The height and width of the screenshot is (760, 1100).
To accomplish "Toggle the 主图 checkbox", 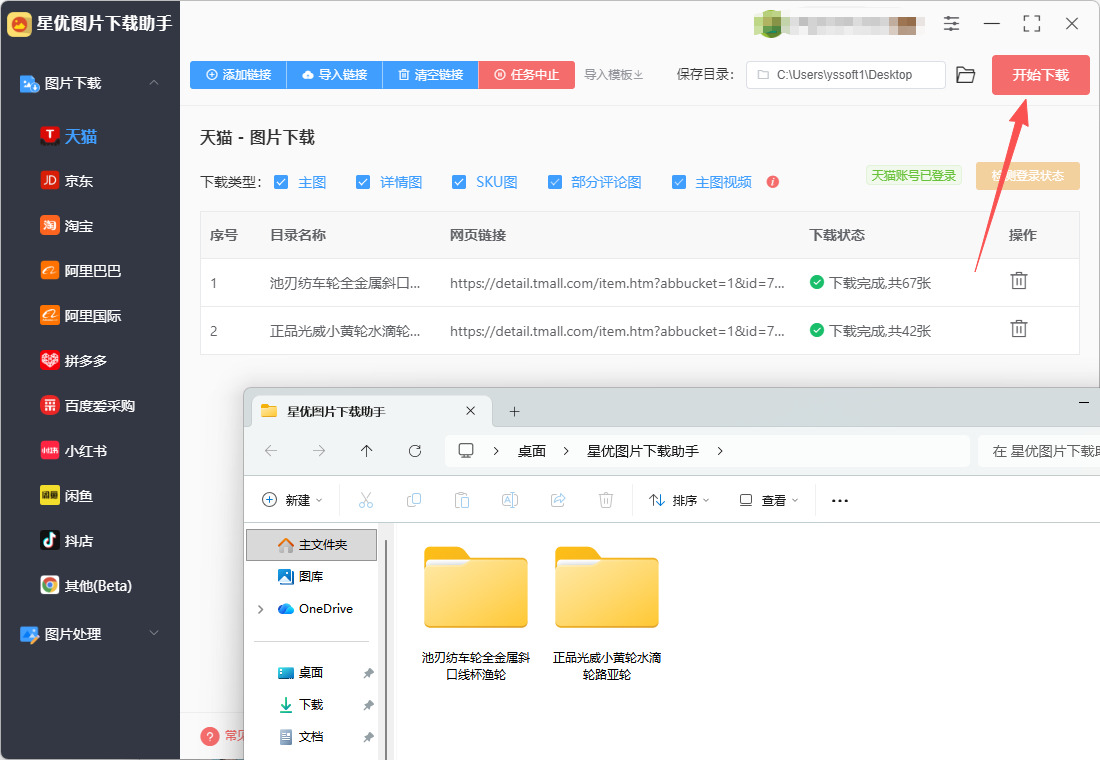I will [x=281, y=182].
